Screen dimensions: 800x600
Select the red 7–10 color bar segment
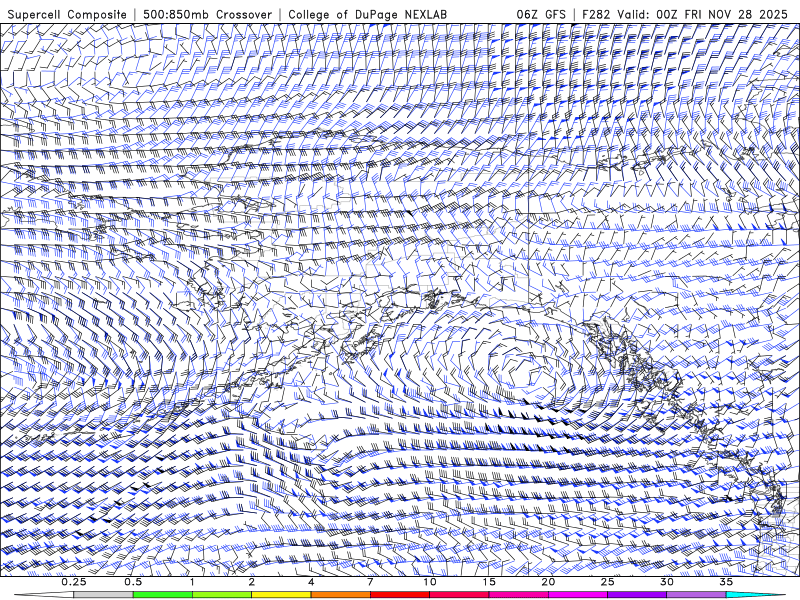click(x=399, y=595)
